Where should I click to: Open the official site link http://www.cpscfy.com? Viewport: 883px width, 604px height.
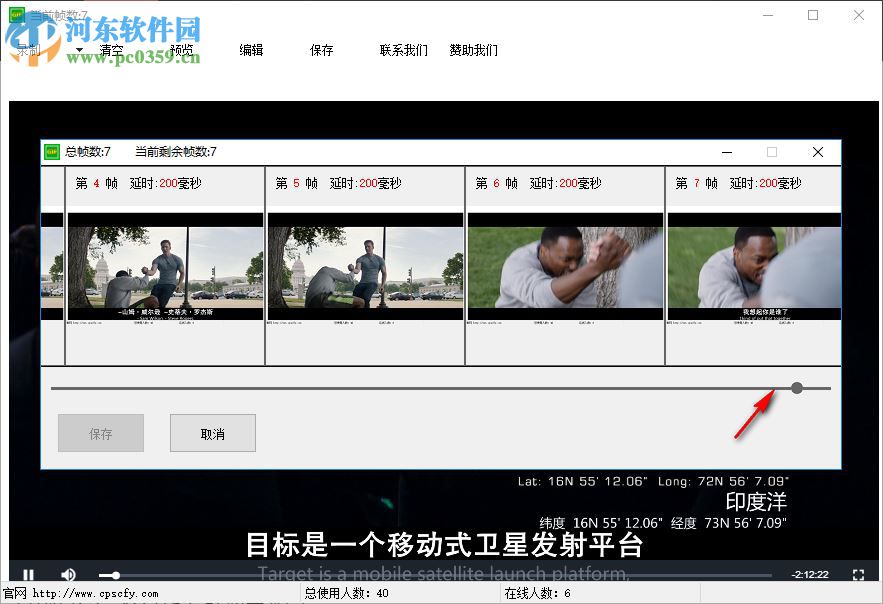pos(95,593)
